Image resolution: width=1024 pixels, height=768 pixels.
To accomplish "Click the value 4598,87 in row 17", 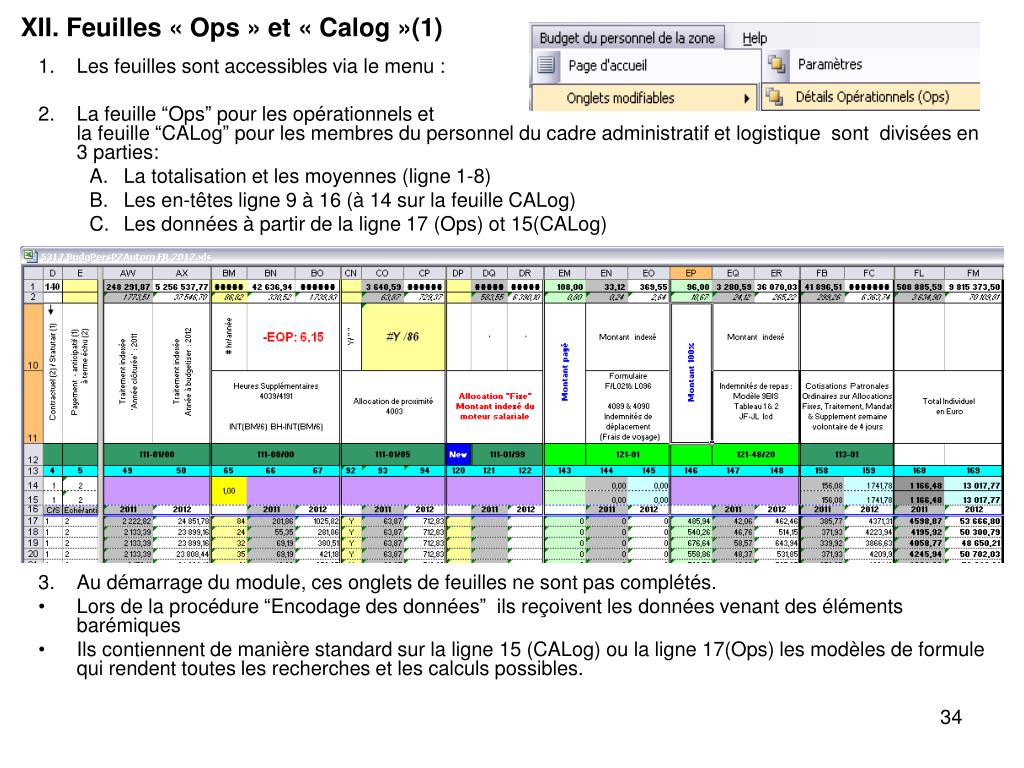I will (x=919, y=521).
